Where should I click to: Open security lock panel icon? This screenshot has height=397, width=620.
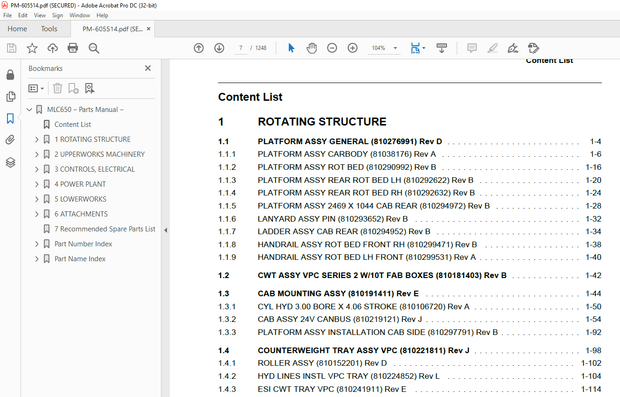pos(10,75)
